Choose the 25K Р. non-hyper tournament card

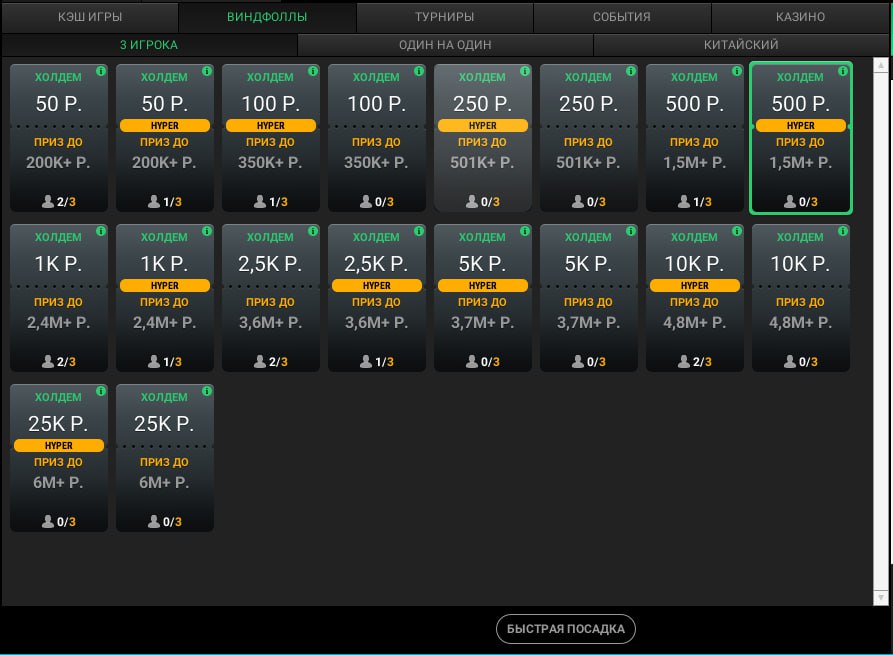(165, 458)
